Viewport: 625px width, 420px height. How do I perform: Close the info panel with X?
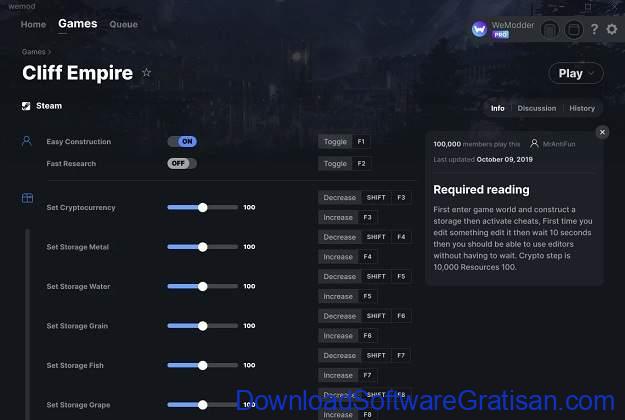[x=602, y=132]
